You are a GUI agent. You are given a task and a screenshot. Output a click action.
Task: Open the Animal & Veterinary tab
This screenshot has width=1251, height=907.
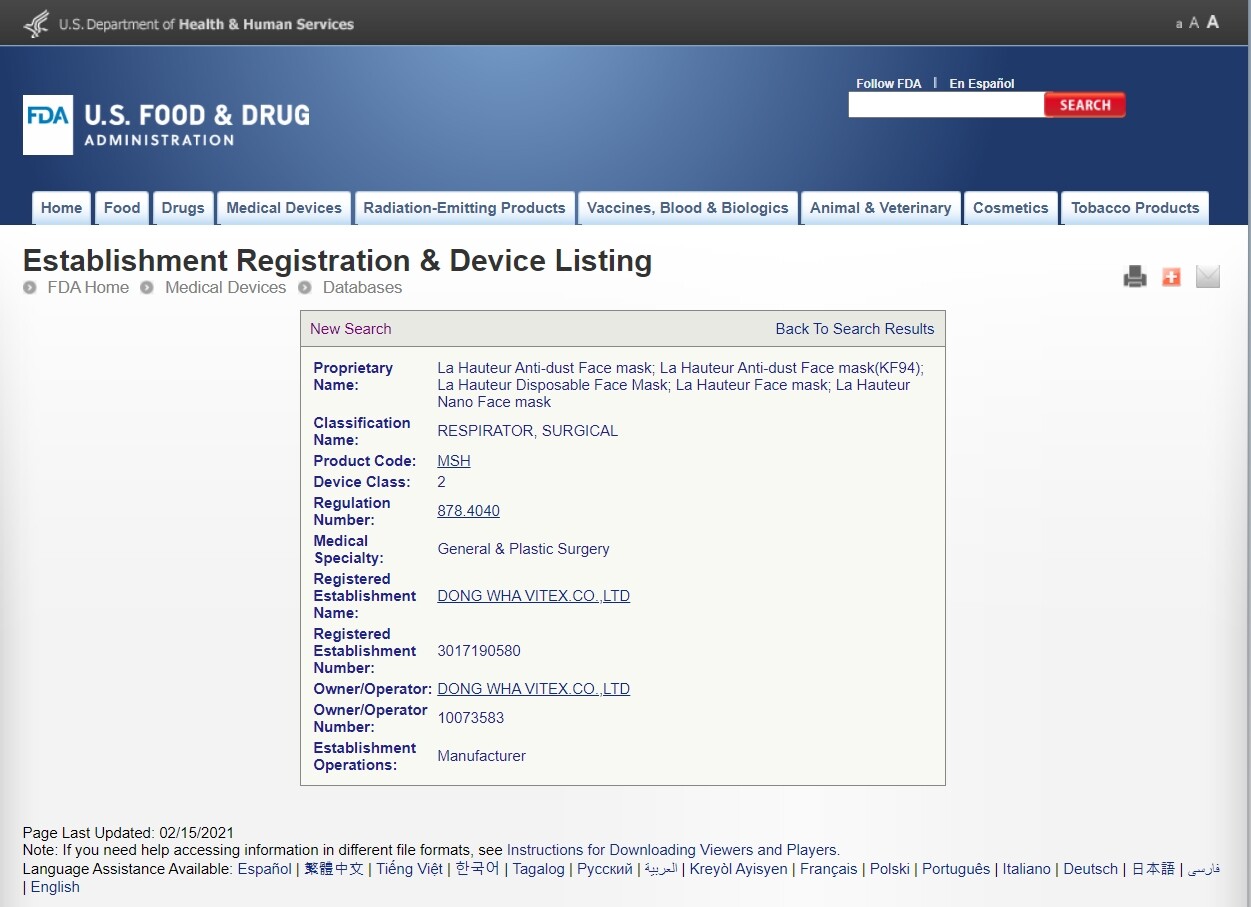point(881,208)
